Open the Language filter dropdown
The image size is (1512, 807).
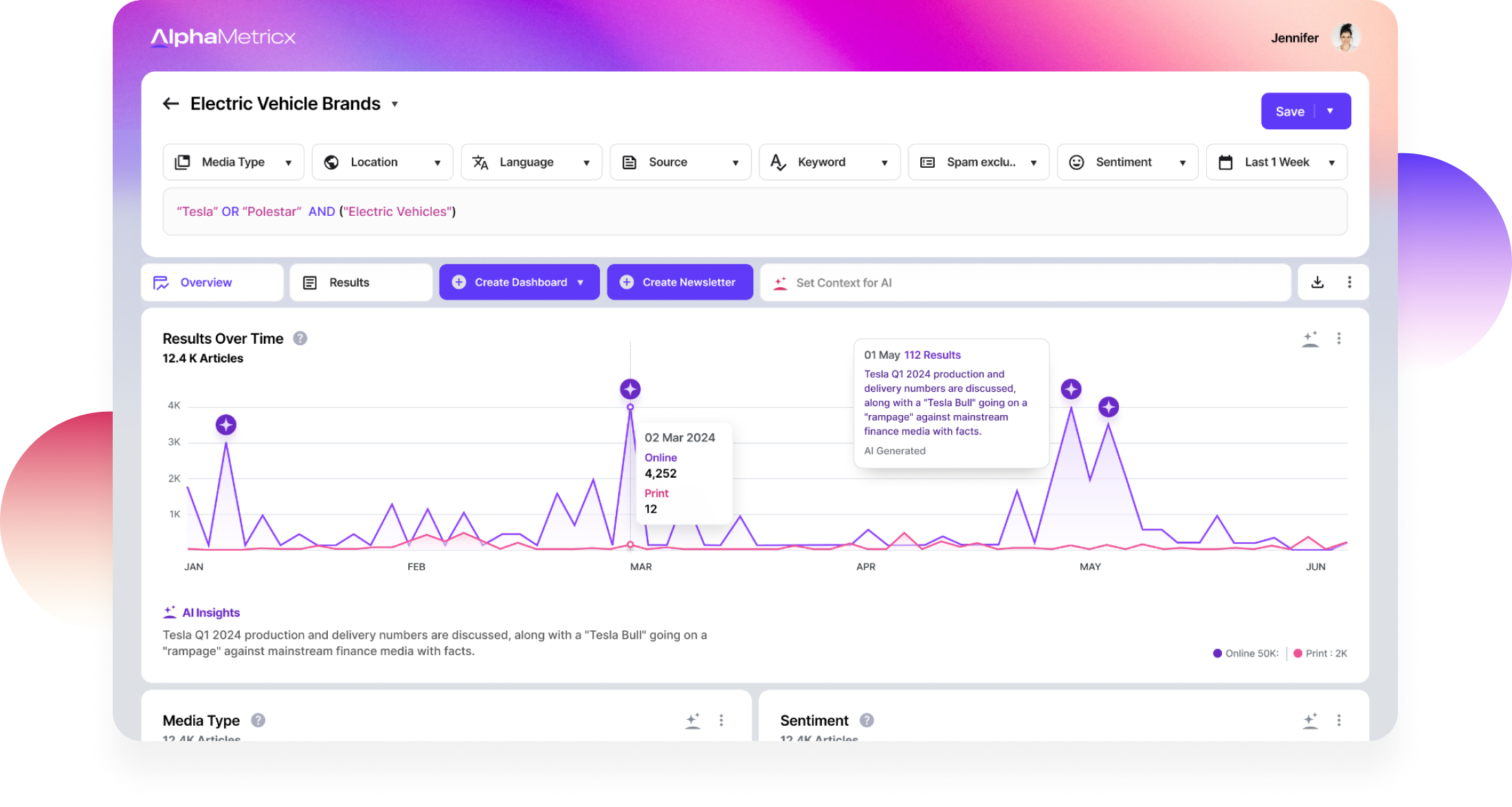[x=531, y=162]
